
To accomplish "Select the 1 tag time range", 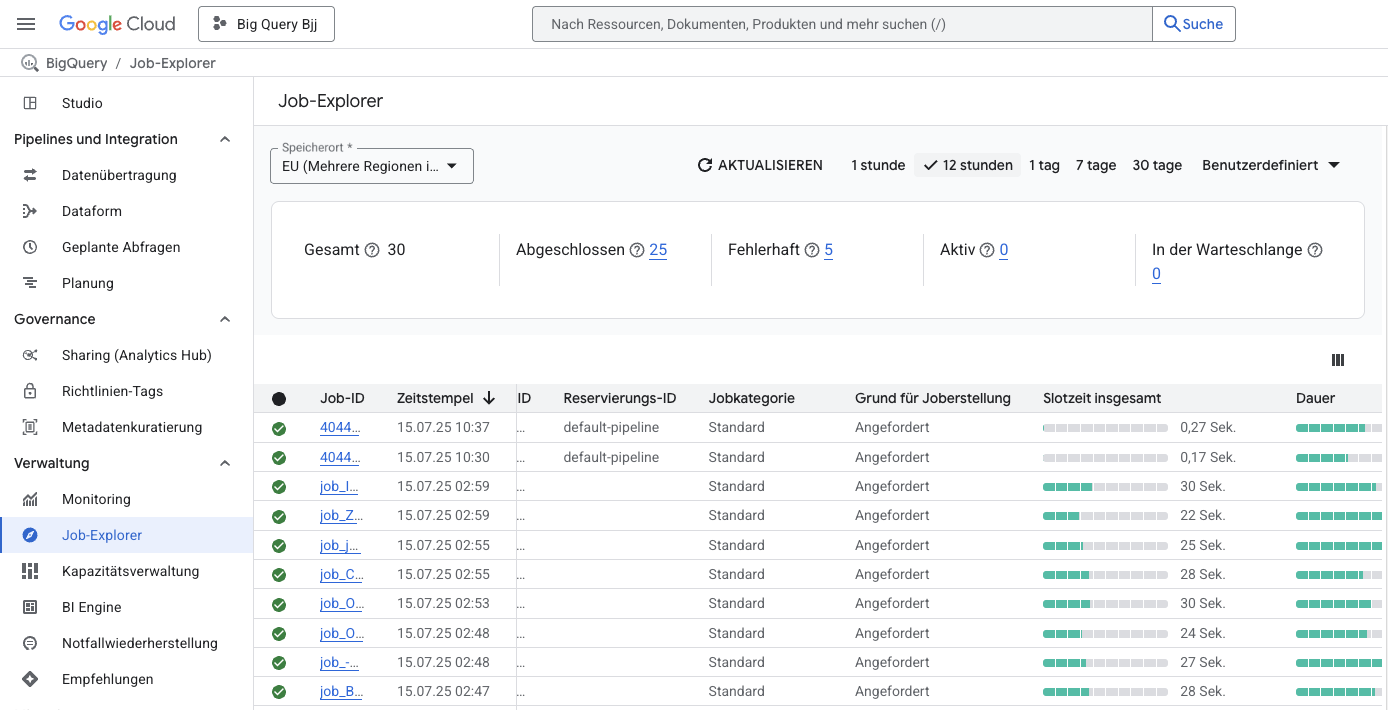I will tap(1044, 165).
